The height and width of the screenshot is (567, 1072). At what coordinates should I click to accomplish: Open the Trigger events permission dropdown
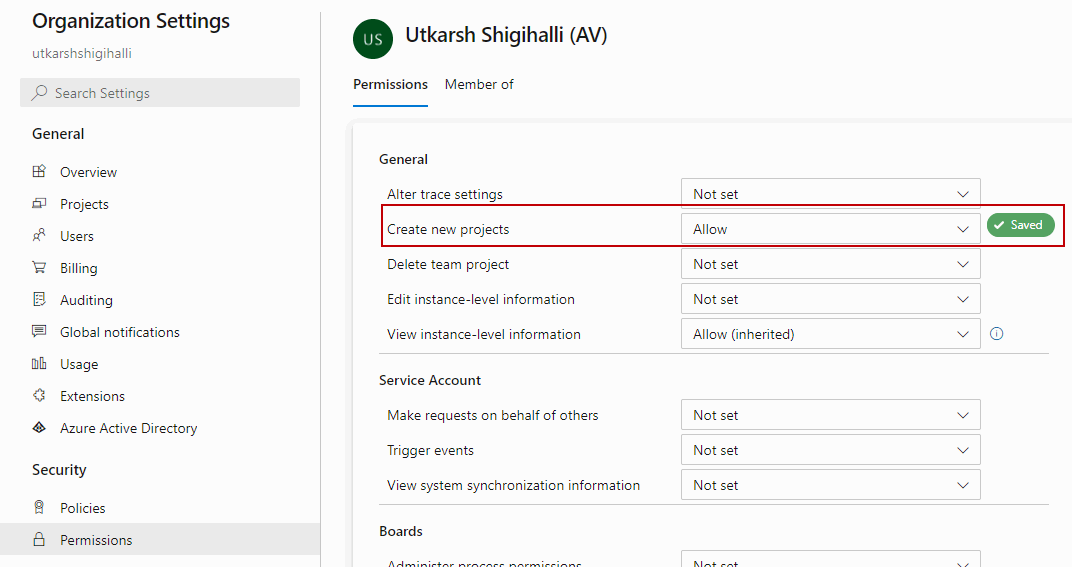[x=830, y=450]
